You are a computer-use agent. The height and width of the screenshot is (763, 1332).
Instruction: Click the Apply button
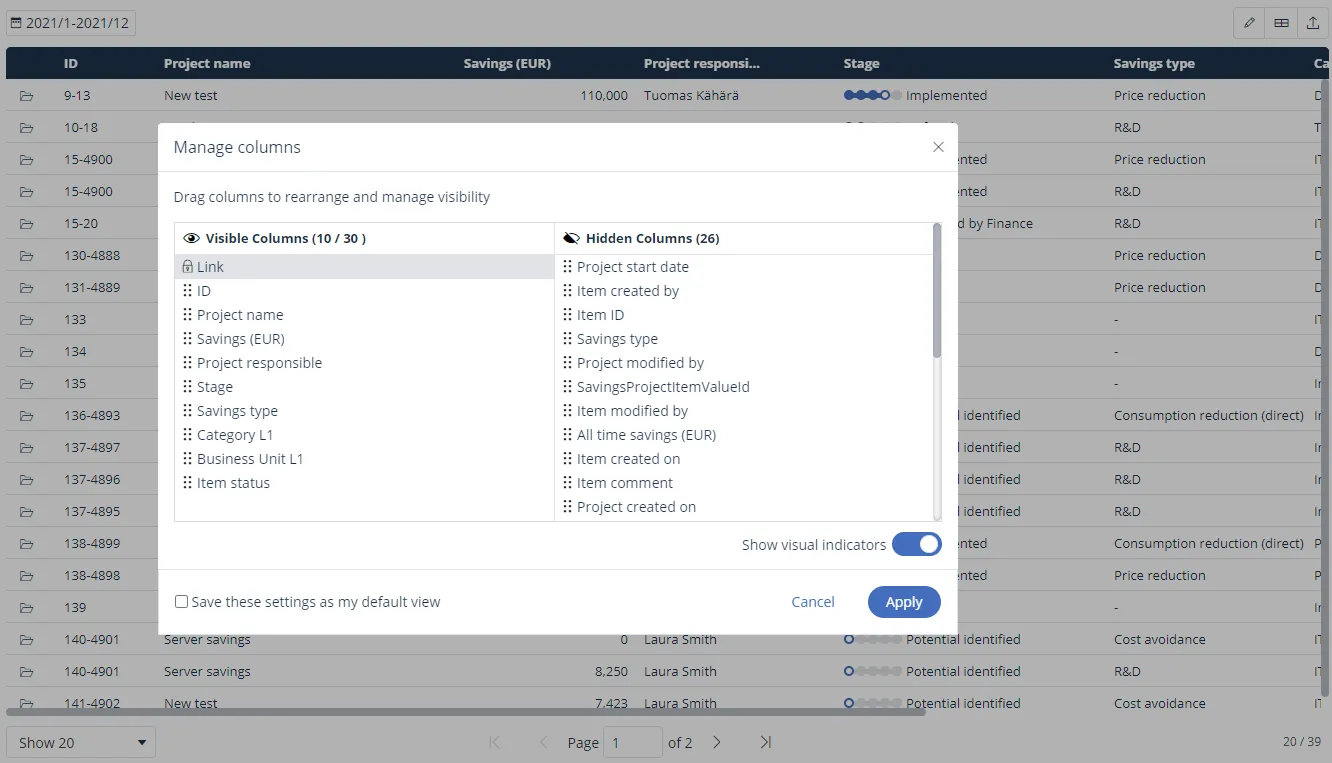tap(904, 602)
